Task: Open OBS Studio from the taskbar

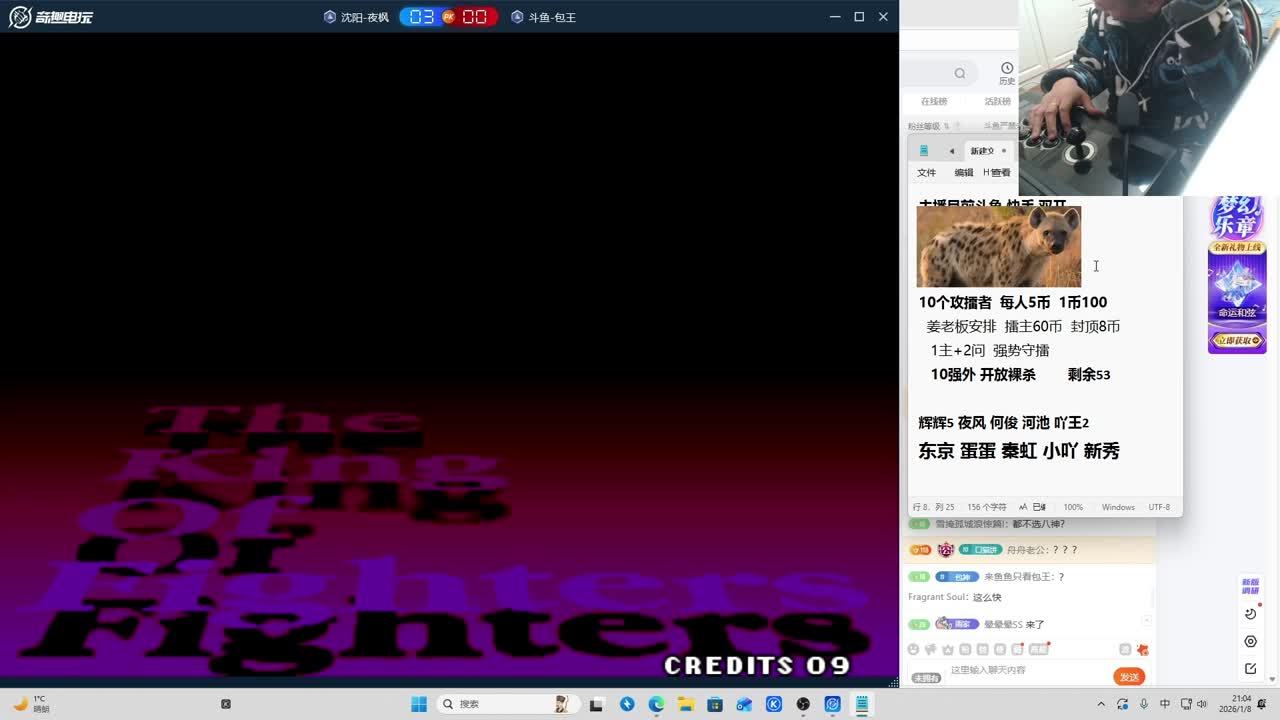Action: click(x=803, y=704)
